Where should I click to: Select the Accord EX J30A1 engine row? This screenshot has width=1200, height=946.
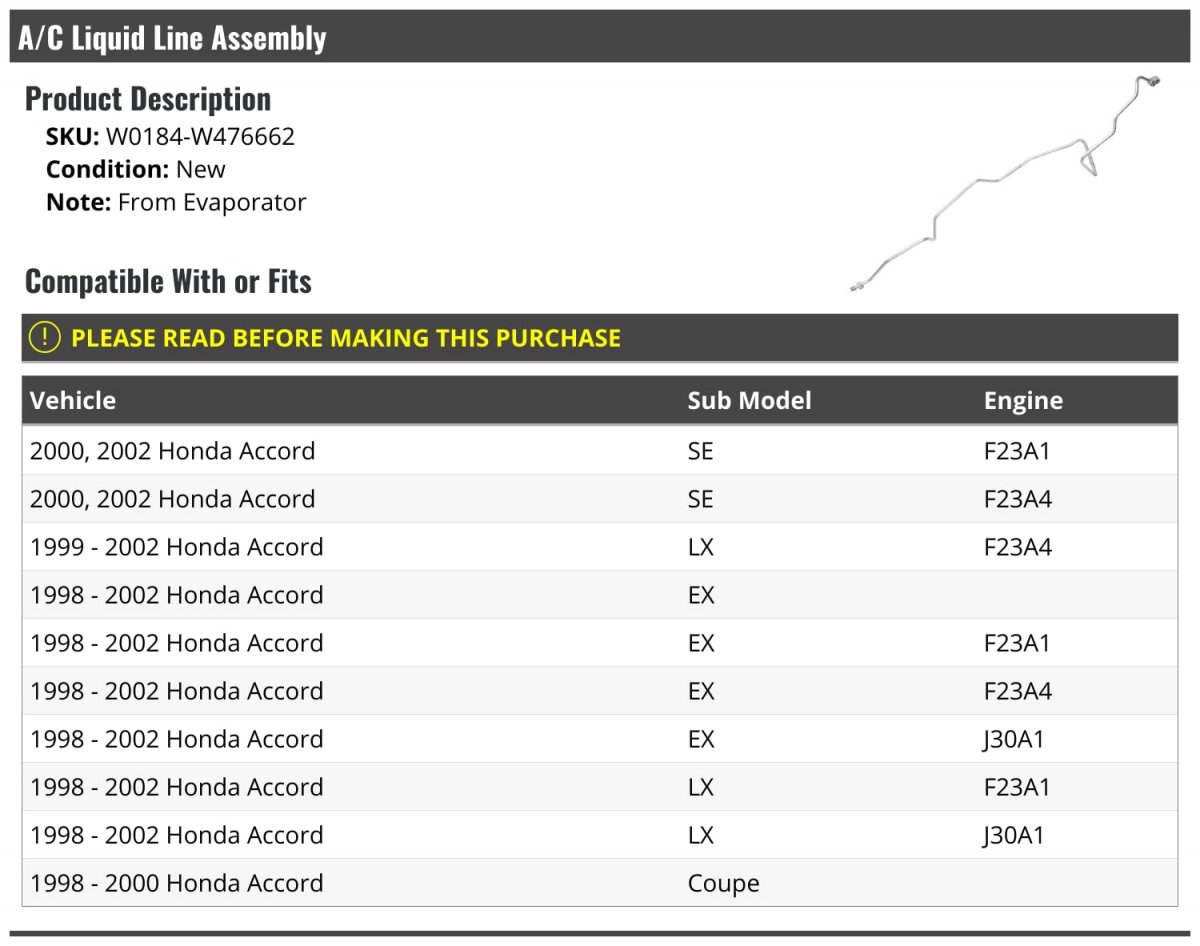point(599,739)
